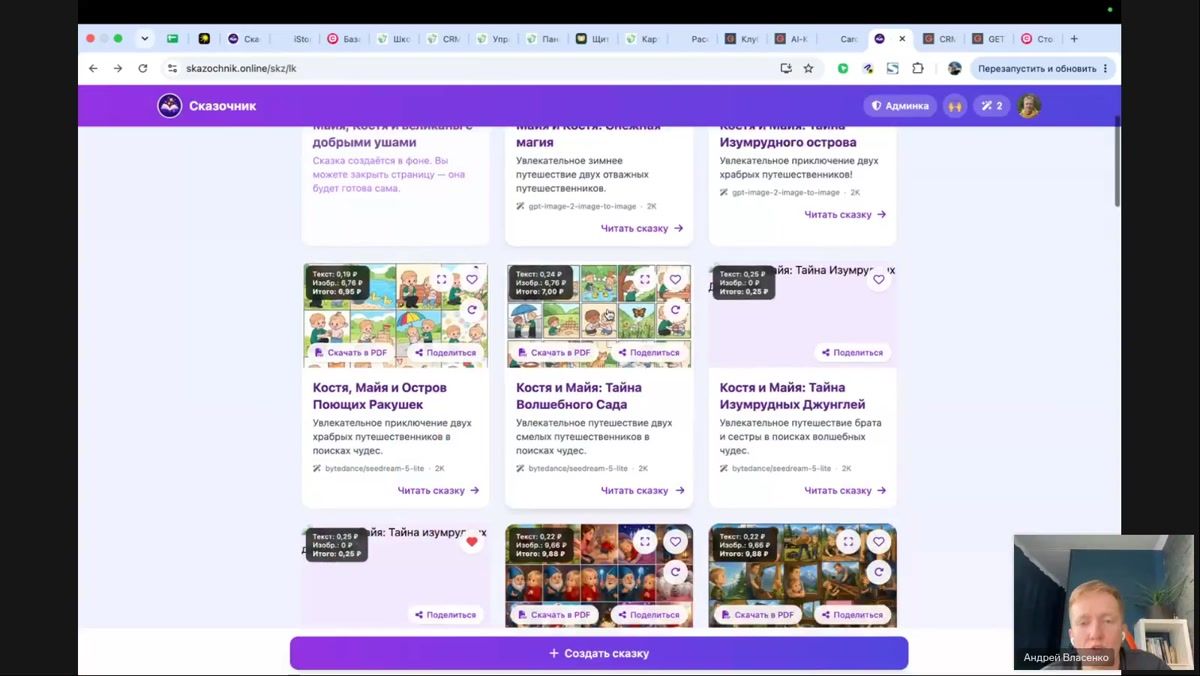Favorite the gnomes story card
1200x676 pixels.
pos(675,542)
